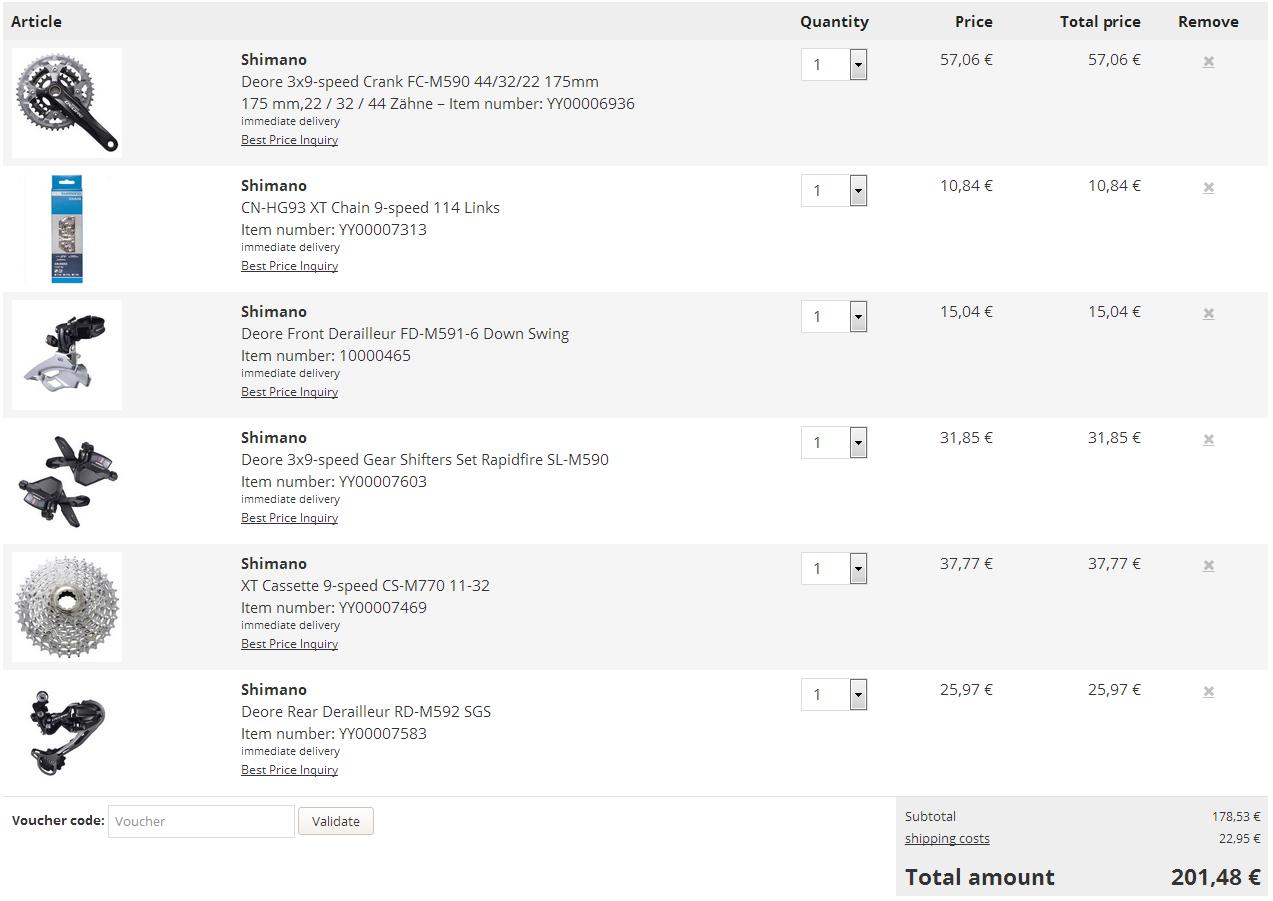
Task: Open Best Price Inquiry for Deore Crank
Action: [289, 140]
